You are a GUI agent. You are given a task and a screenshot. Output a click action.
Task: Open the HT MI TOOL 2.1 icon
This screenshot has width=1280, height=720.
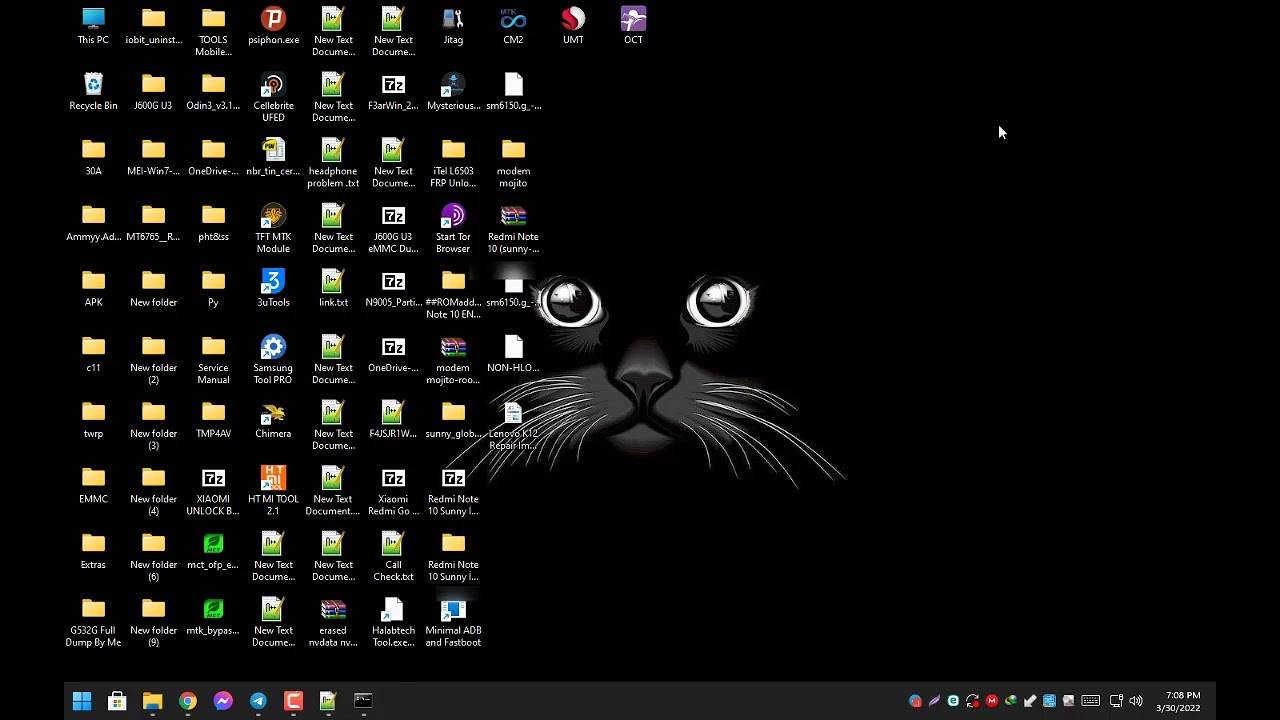tap(273, 491)
